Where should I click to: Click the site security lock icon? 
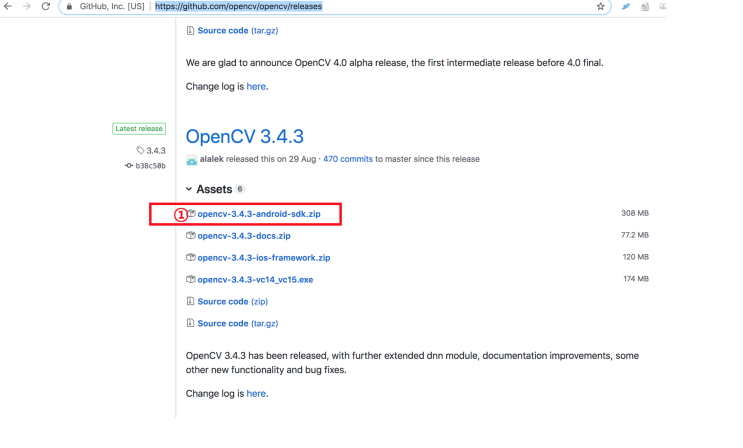[68, 7]
